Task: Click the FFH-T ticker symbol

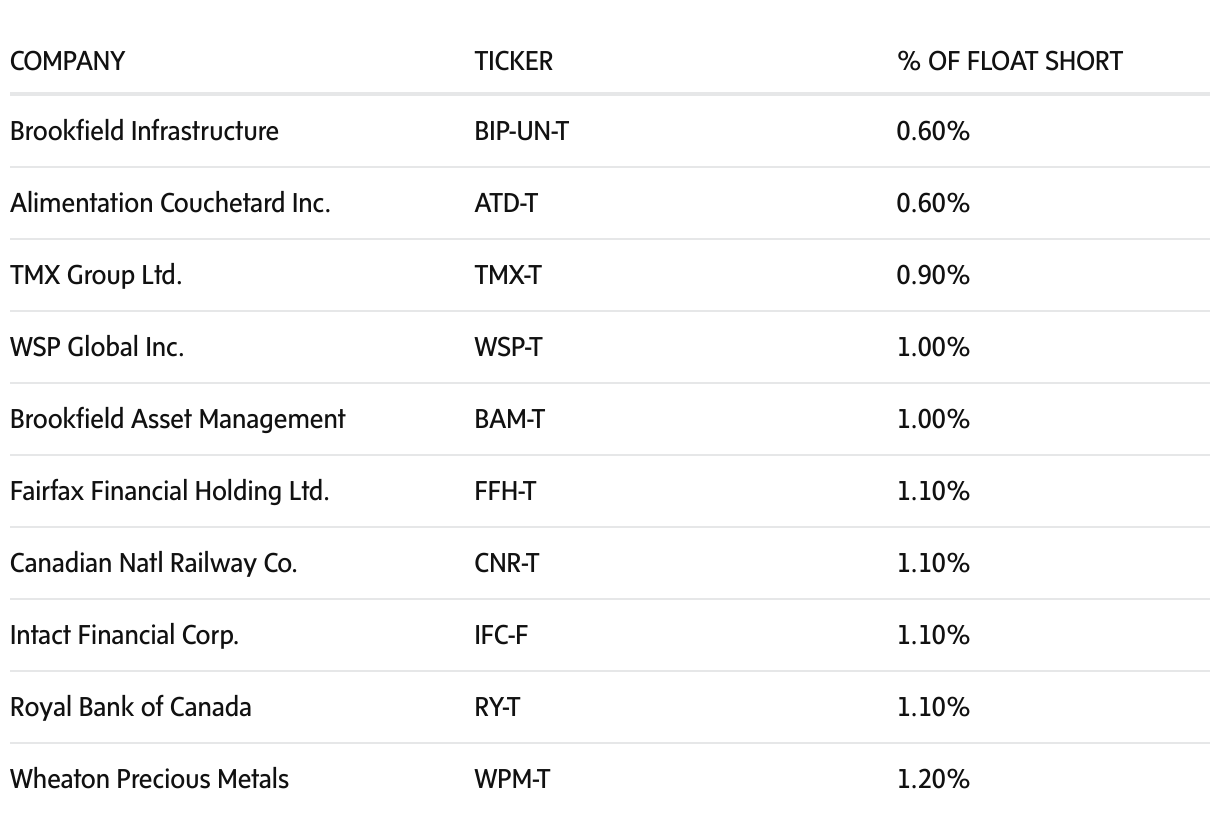Action: (505, 491)
